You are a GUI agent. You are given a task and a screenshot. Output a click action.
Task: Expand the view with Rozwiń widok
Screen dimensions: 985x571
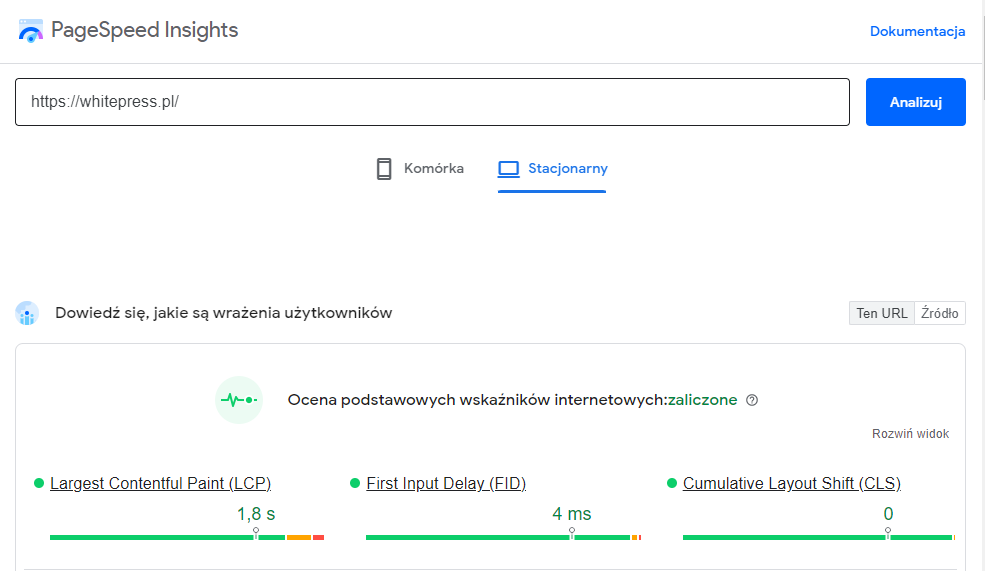910,434
